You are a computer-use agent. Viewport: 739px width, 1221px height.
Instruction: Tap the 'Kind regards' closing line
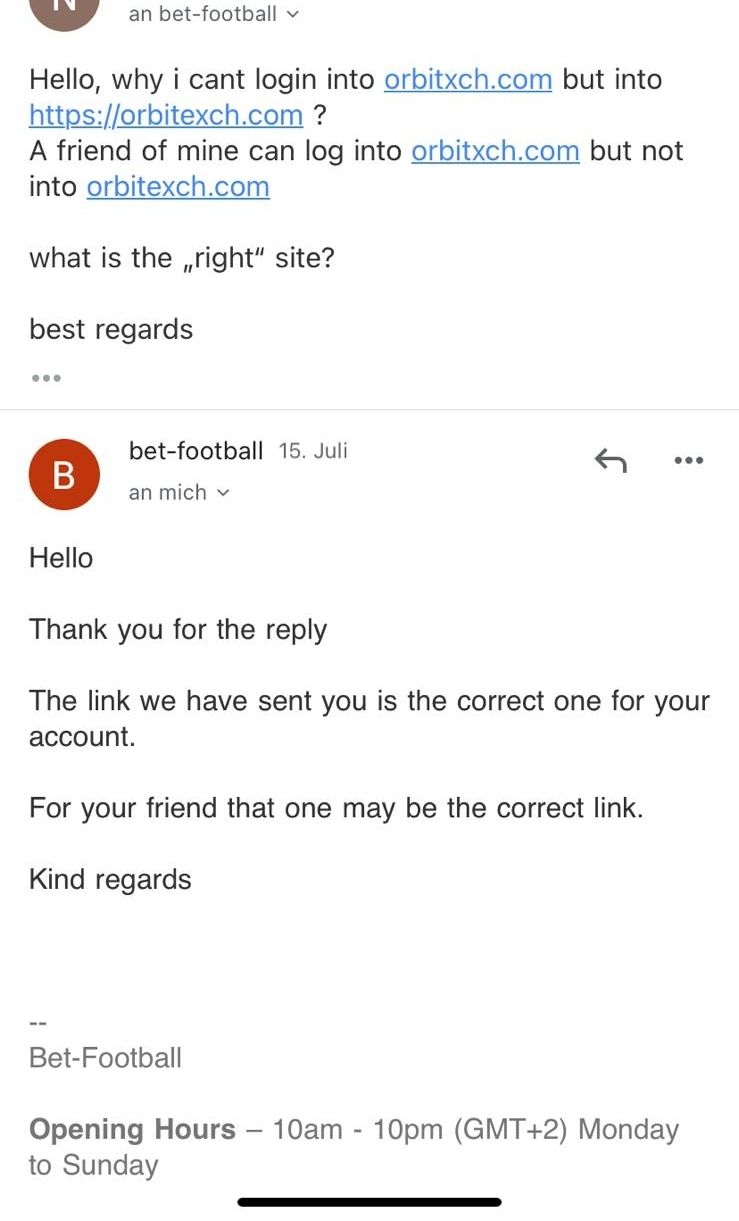pyautogui.click(x=110, y=880)
